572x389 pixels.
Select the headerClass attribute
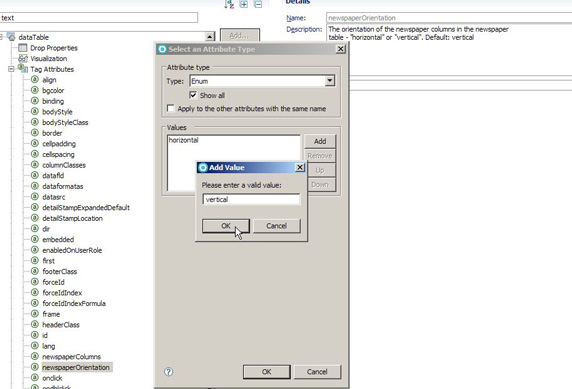tap(61, 325)
